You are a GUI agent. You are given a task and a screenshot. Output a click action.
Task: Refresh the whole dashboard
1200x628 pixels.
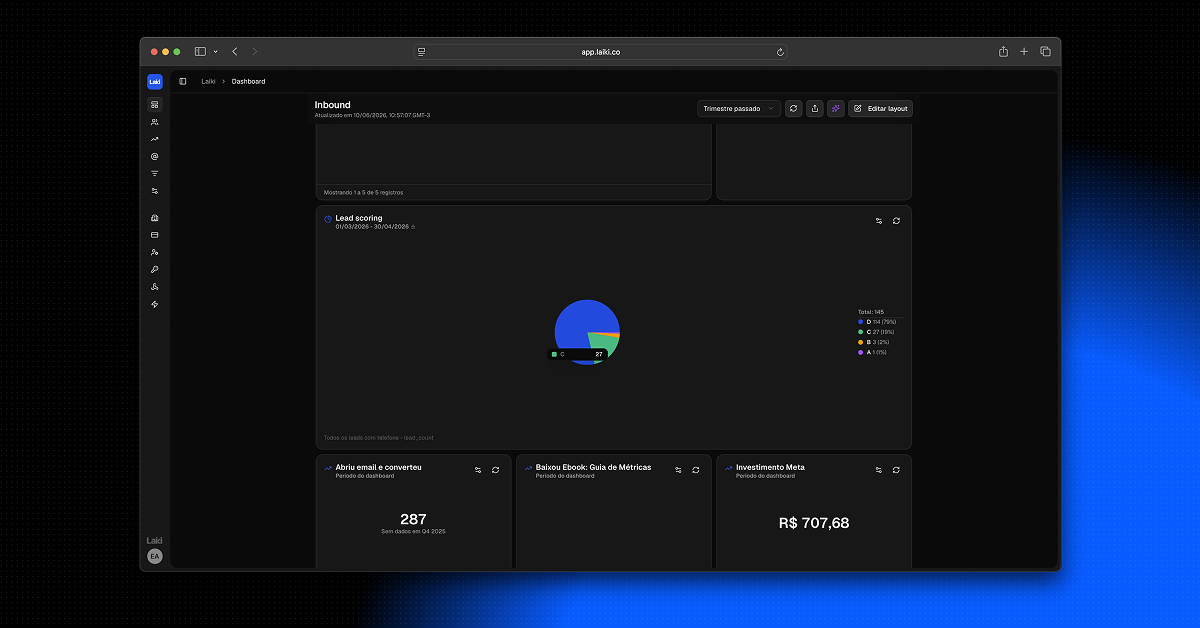click(x=793, y=108)
